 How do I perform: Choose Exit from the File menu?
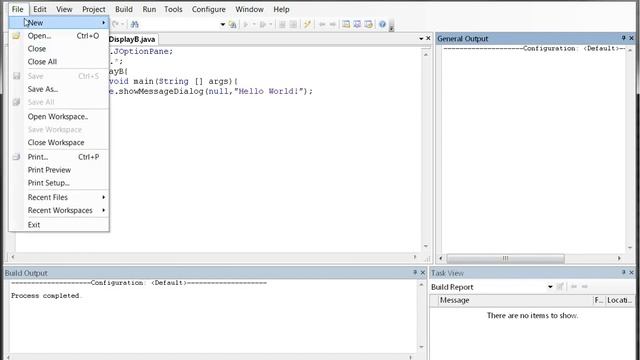click(x=59, y=224)
